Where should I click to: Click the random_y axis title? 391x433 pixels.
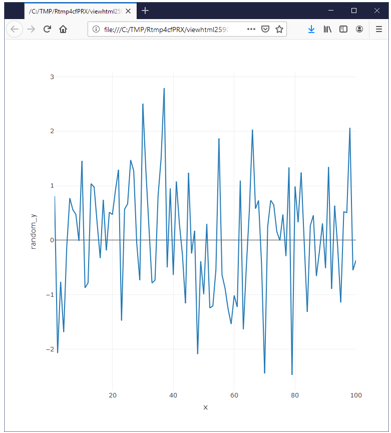34,232
